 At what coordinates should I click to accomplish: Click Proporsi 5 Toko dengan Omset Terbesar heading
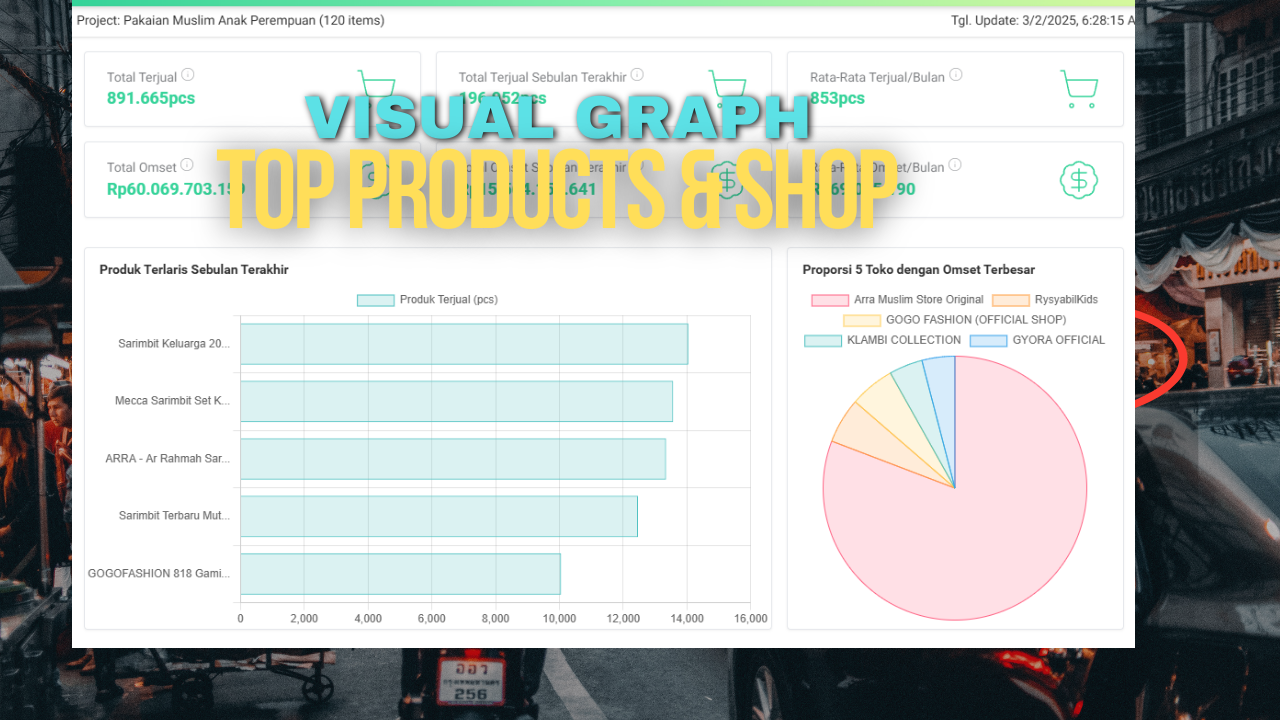pos(919,270)
